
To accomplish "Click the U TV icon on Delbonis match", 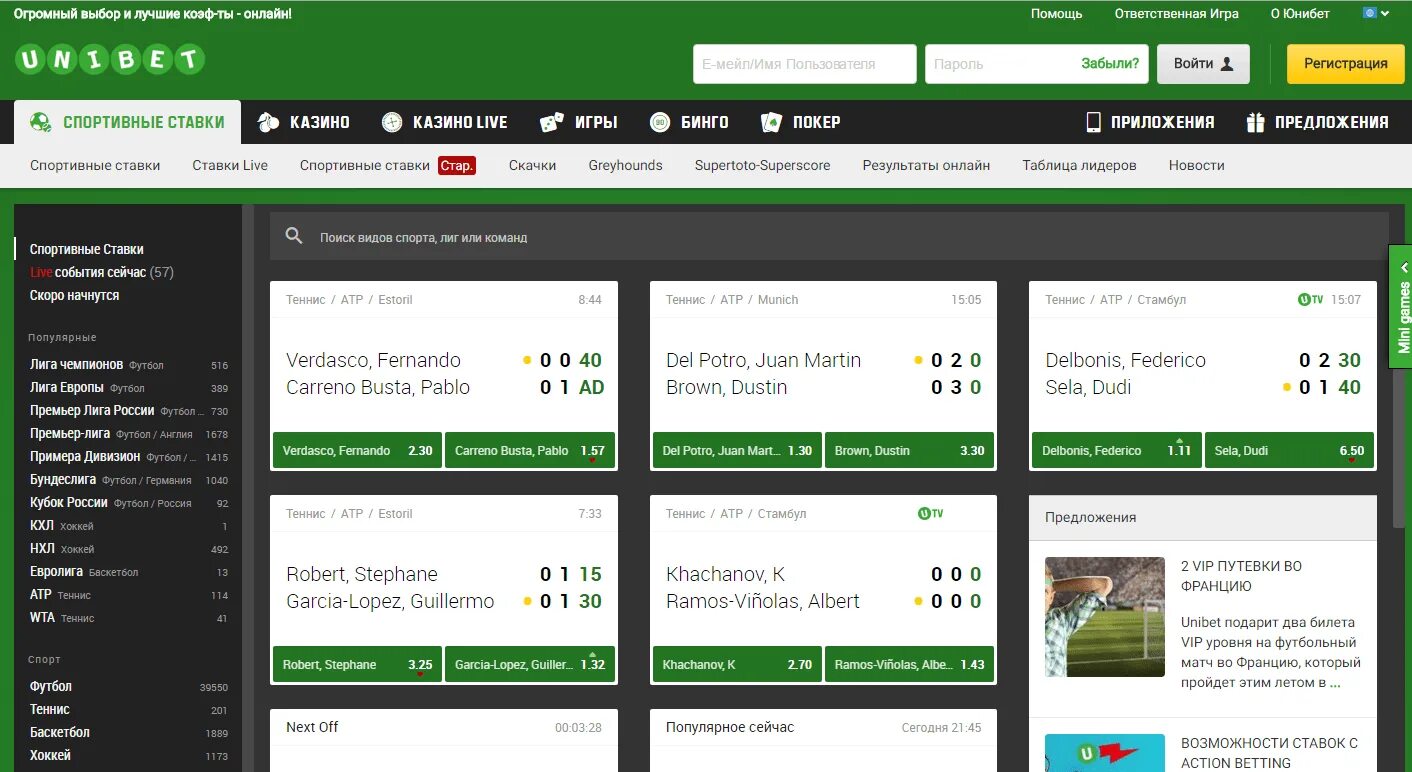I will coord(1310,300).
